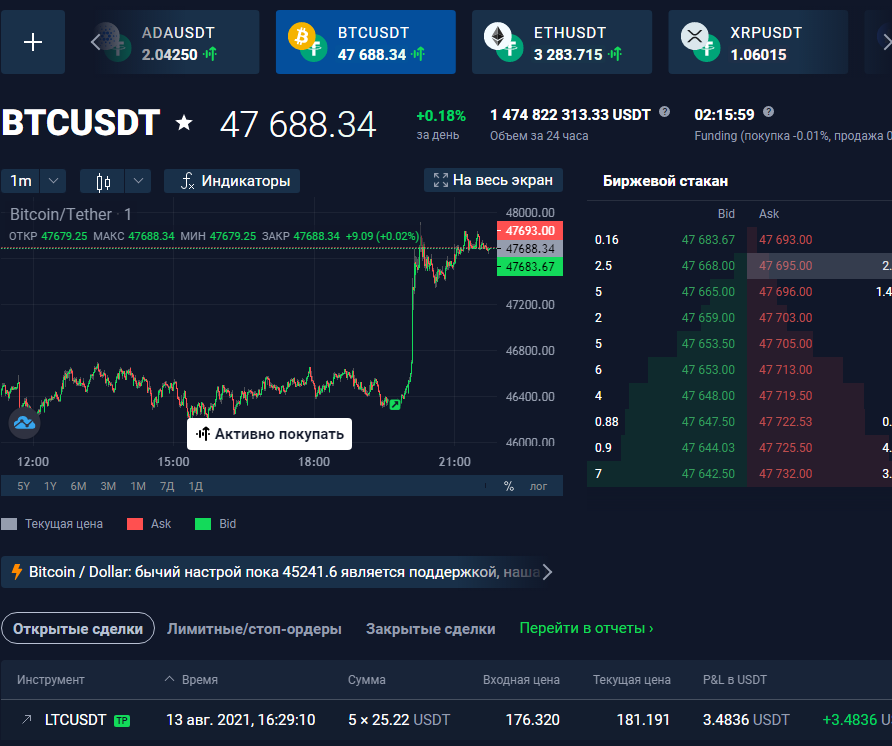The width and height of the screenshot is (892, 746).
Task: Click the red 47693.00 ask price label on chart
Action: (x=530, y=230)
